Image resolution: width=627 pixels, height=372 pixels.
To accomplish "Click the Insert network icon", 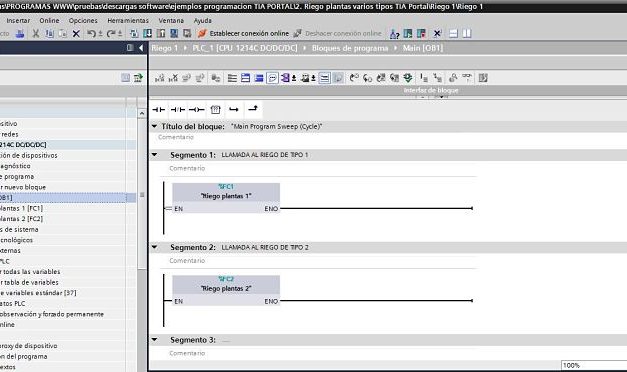I will pos(160,78).
